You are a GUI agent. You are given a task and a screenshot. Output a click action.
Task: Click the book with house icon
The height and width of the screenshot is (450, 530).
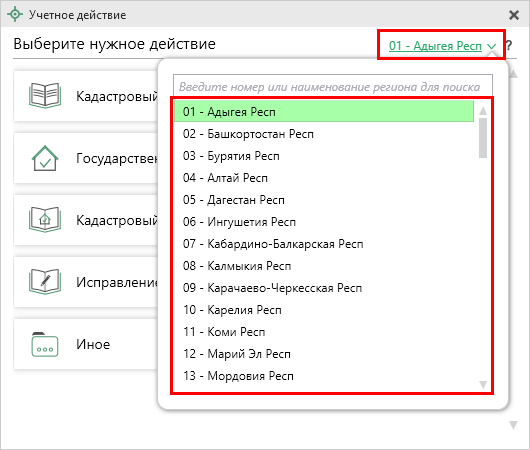pyautogui.click(x=45, y=220)
